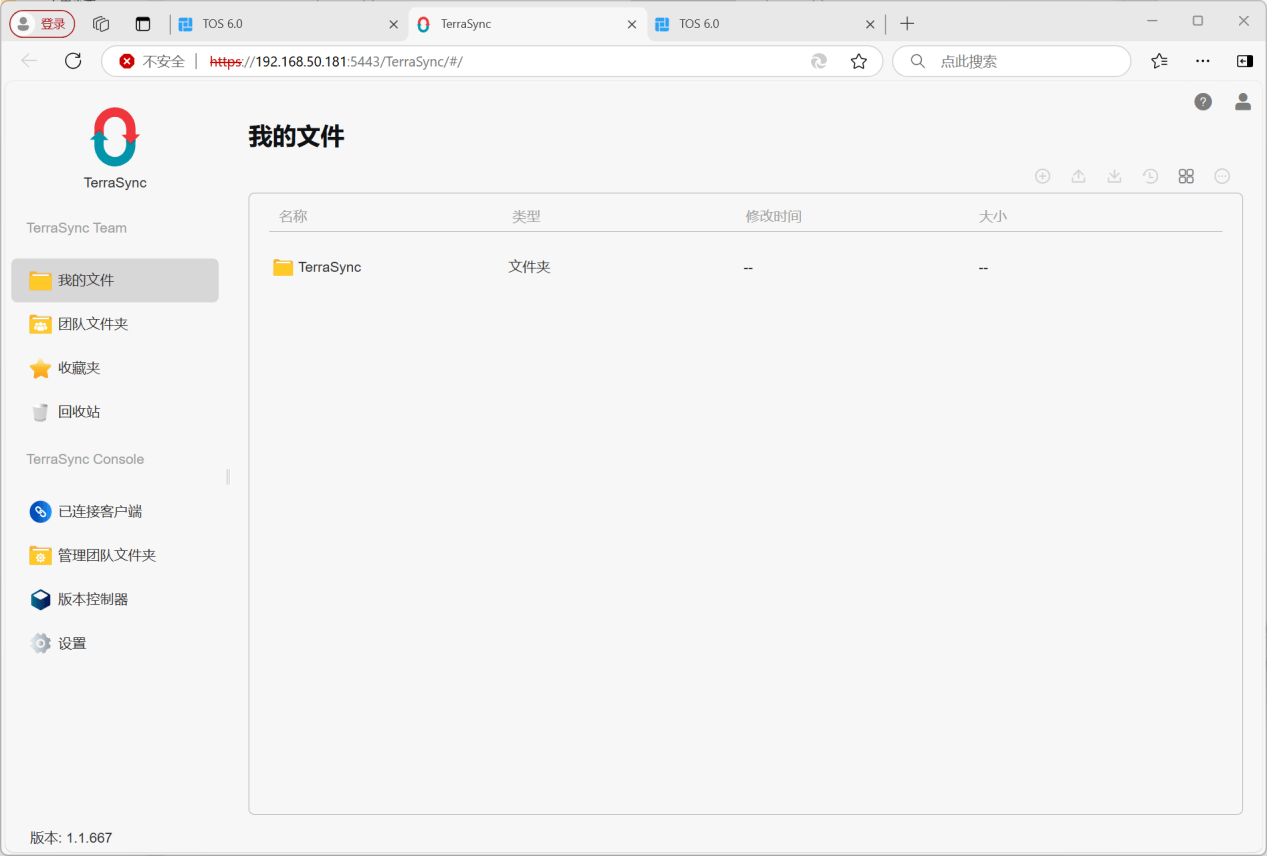
Task: Open 回收站 recycle bin
Action: pyautogui.click(x=115, y=412)
